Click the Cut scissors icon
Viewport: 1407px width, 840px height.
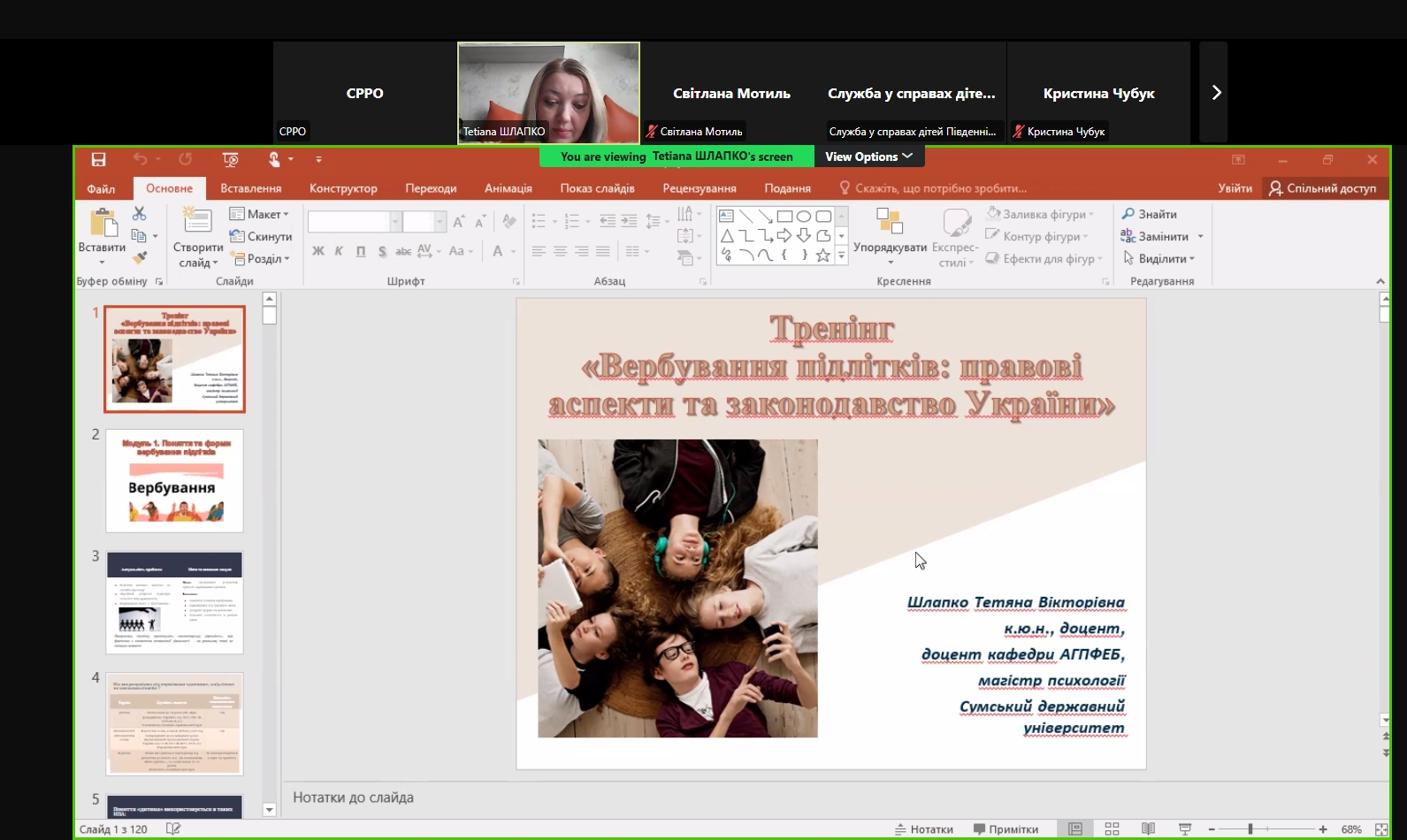[x=139, y=214]
